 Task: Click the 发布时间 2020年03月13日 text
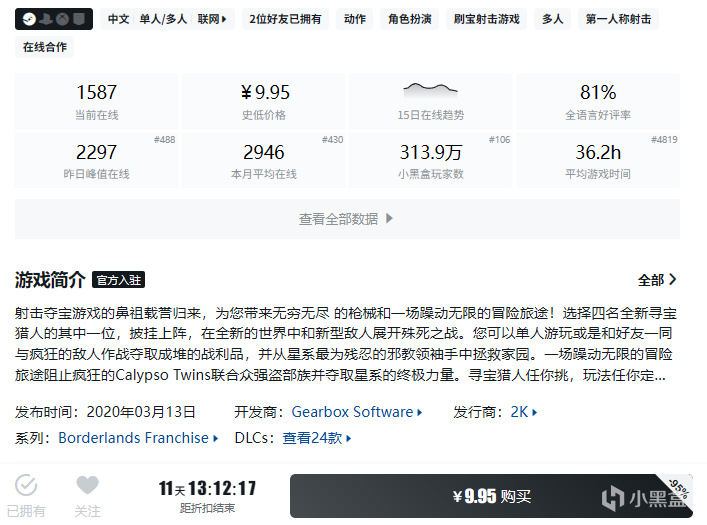pos(105,412)
